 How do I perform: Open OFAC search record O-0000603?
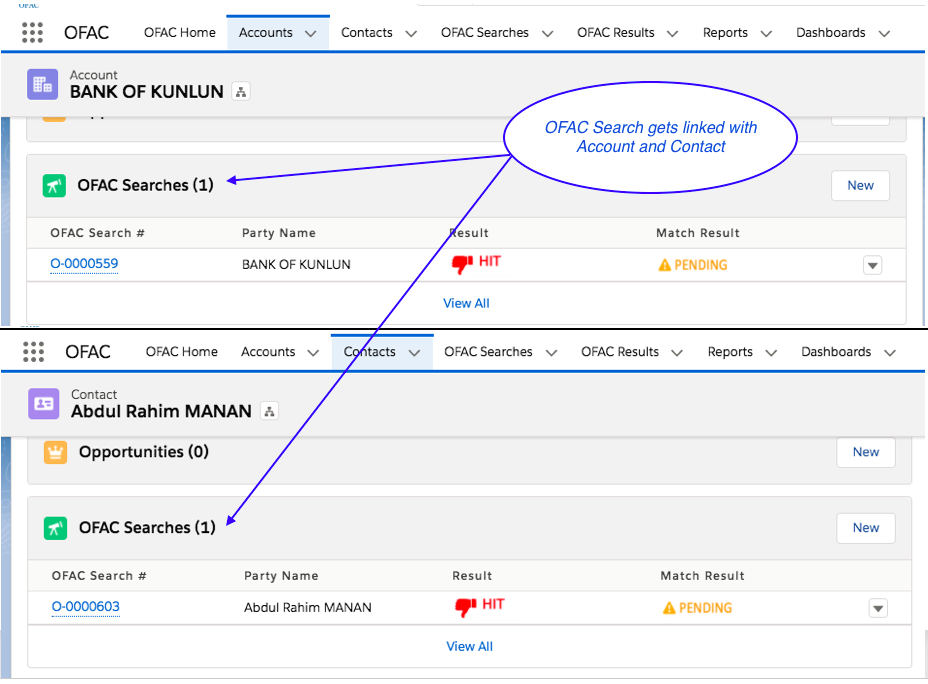coord(86,607)
